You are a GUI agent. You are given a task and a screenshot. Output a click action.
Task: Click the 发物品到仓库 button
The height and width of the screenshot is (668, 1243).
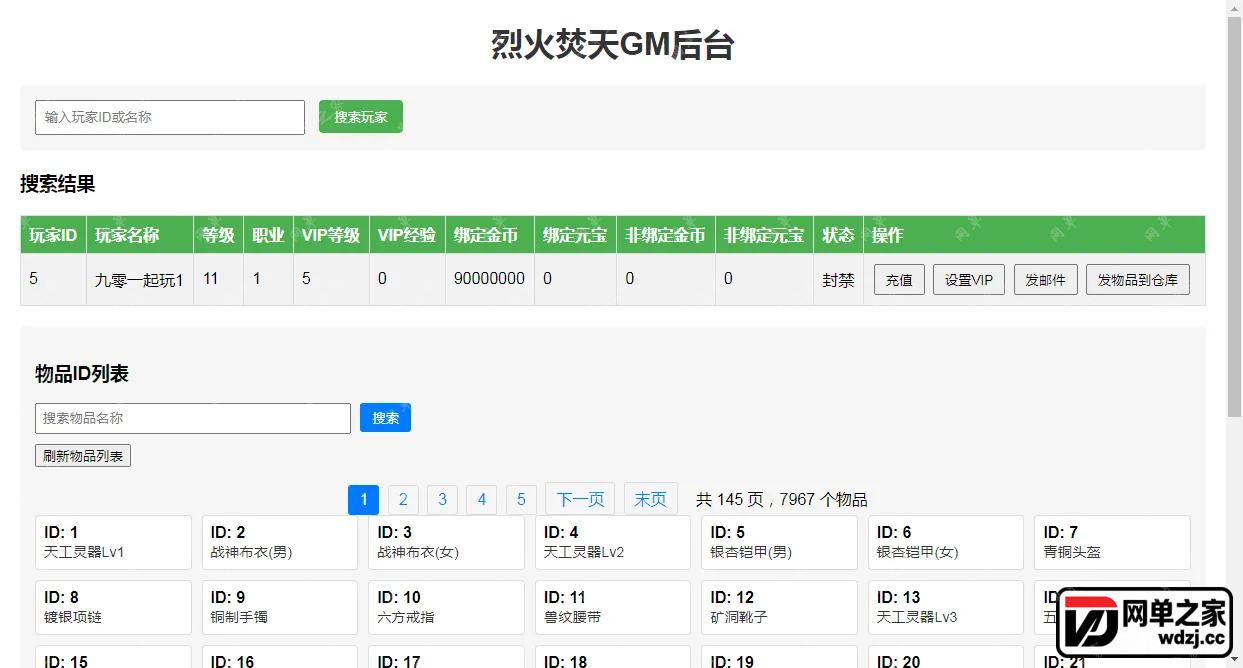pos(1138,280)
